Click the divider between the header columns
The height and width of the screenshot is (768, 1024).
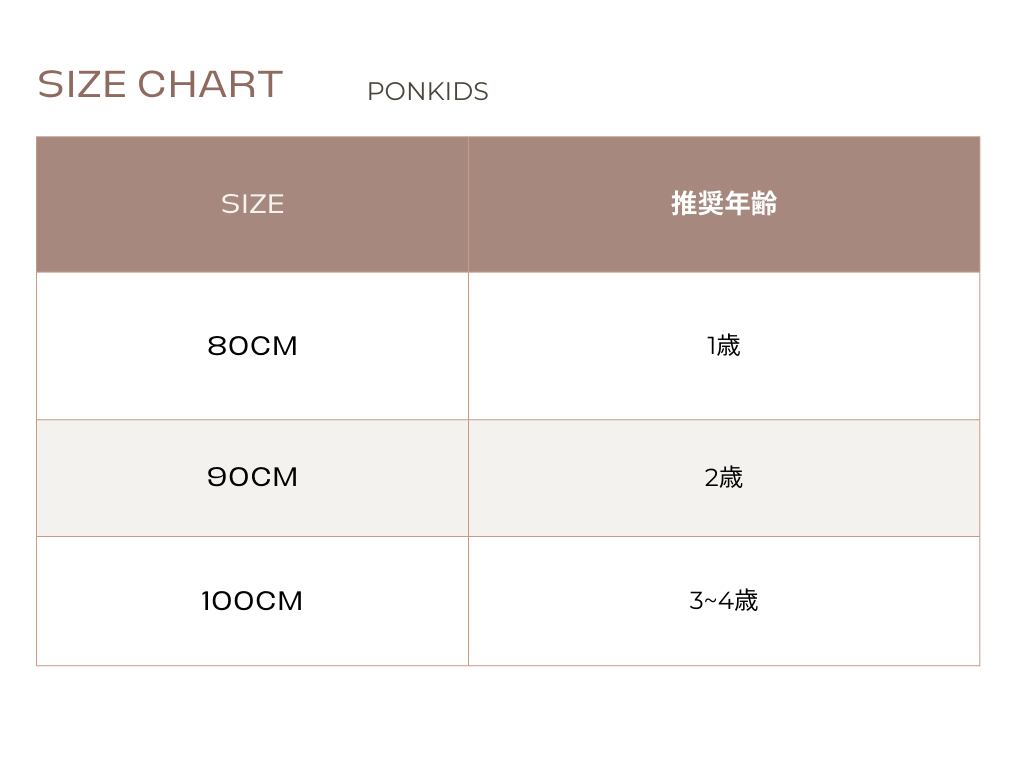click(x=468, y=204)
